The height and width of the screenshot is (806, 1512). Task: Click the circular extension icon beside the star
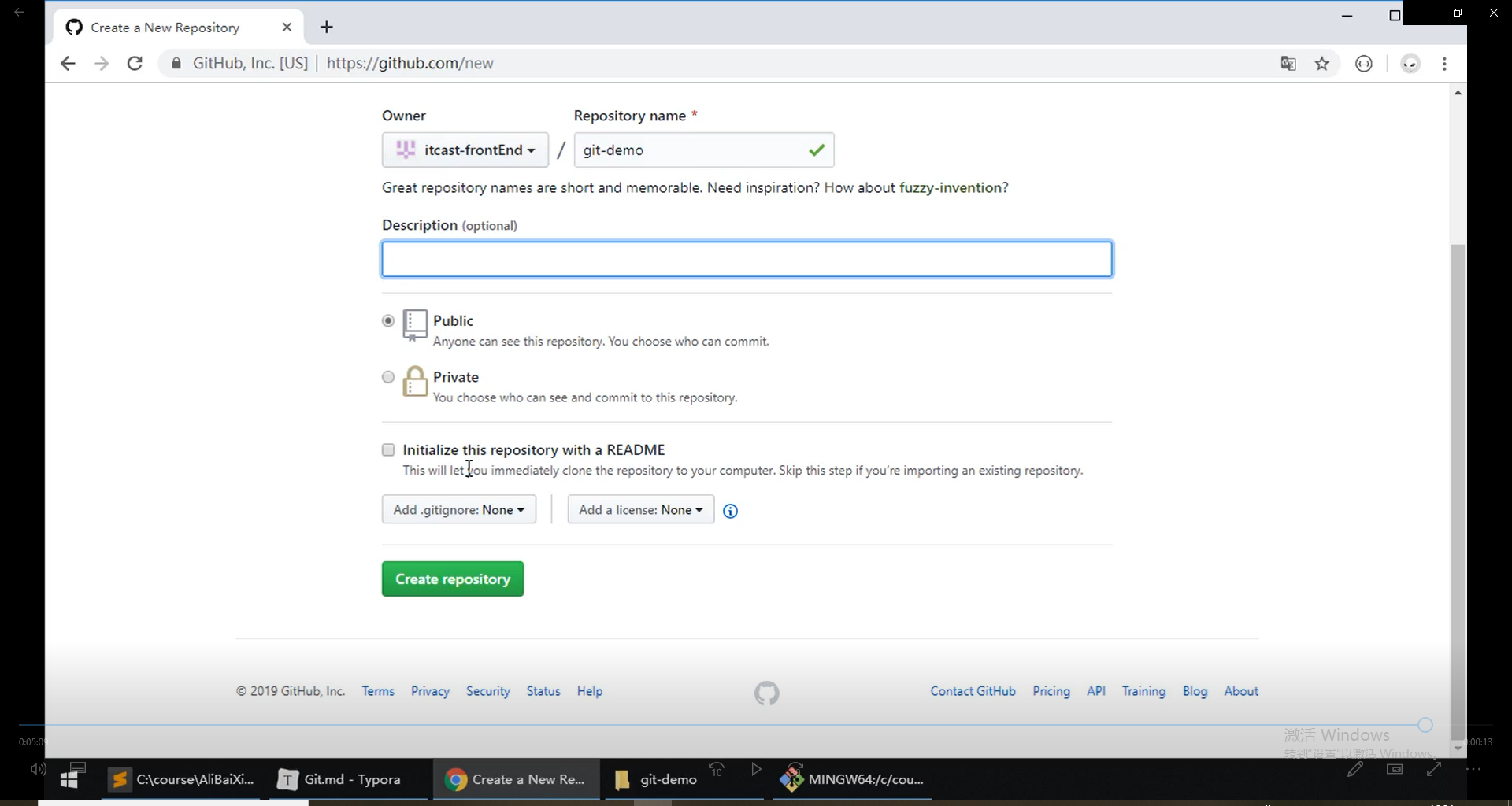tap(1364, 64)
